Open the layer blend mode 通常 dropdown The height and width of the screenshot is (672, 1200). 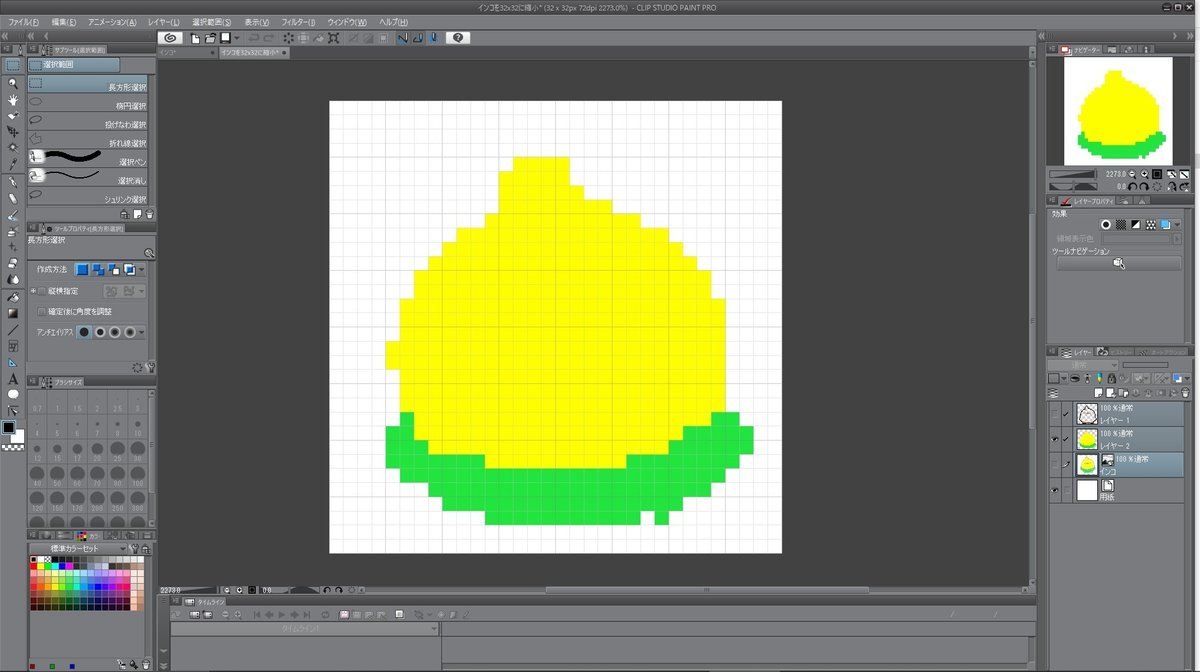[x=1081, y=365]
